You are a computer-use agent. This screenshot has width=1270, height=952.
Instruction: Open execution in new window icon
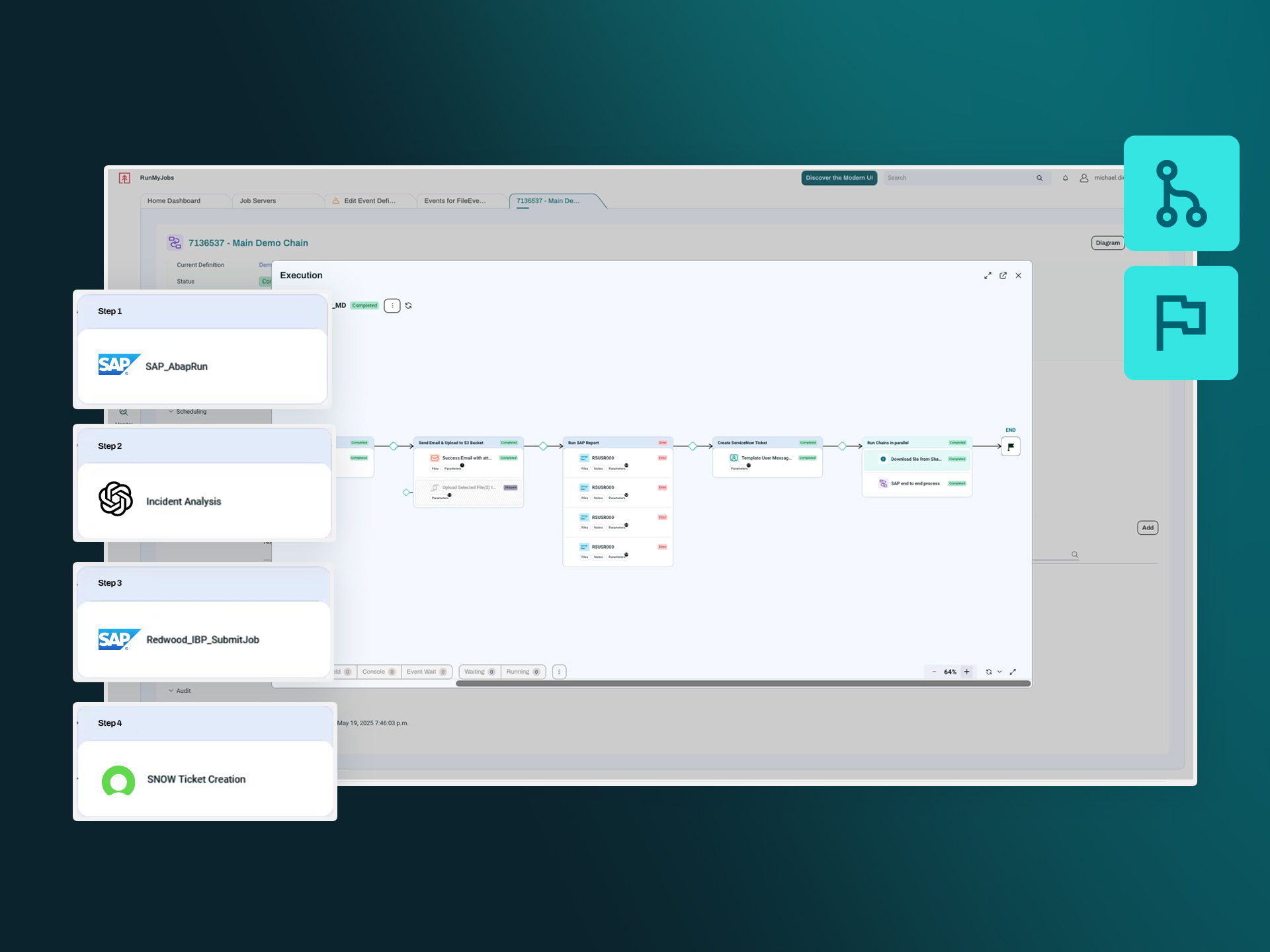point(1003,276)
